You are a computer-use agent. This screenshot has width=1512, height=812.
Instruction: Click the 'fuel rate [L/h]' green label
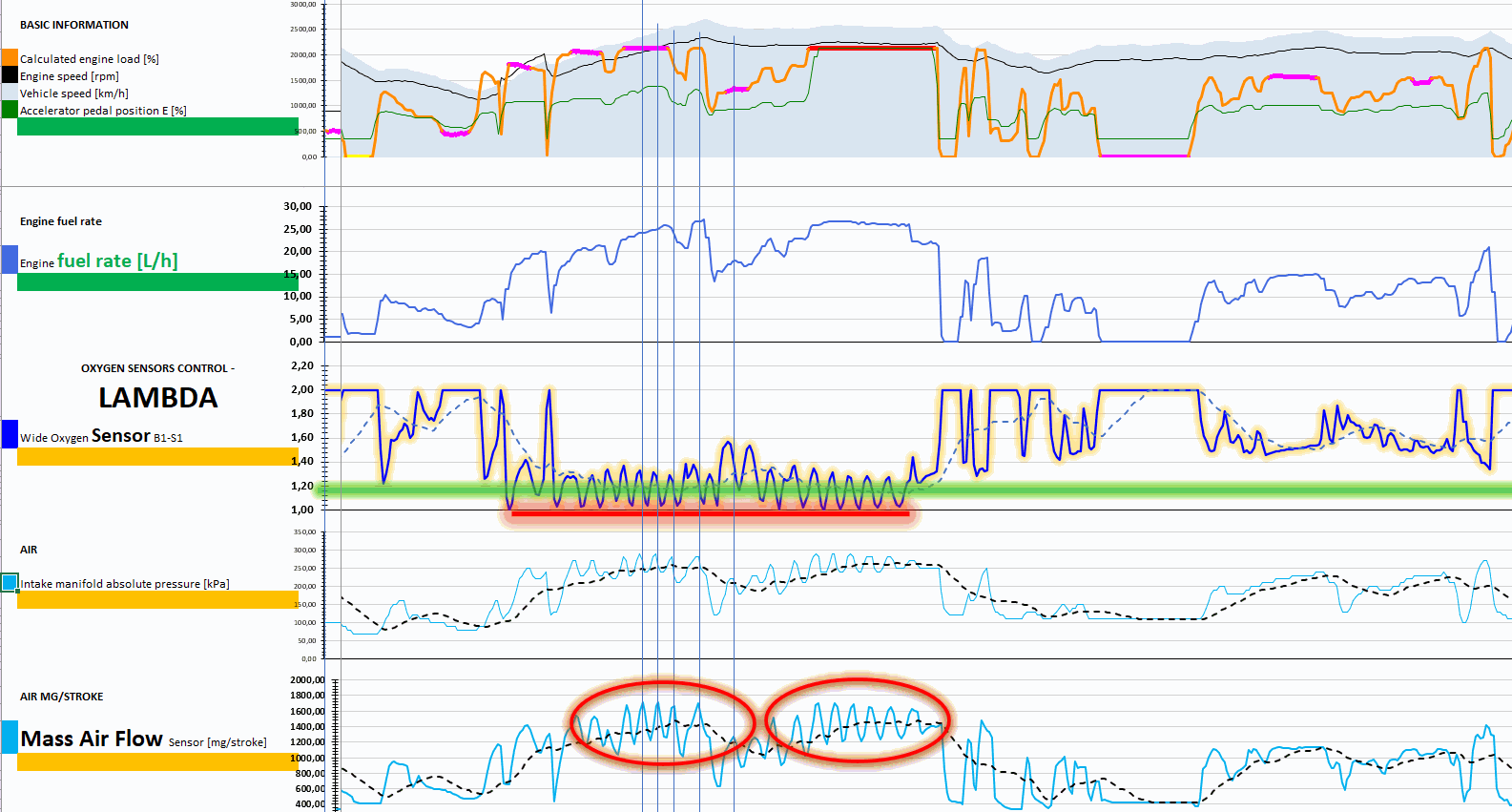pyautogui.click(x=117, y=261)
